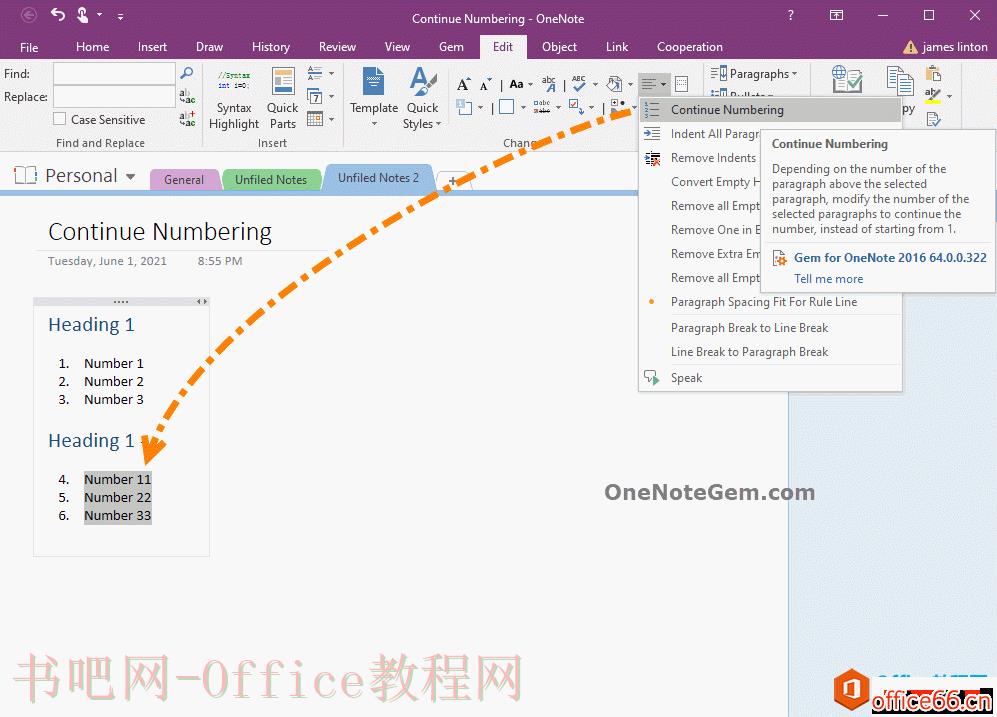Click the clipboard paste icon
The height and width of the screenshot is (717, 997).
(x=933, y=73)
